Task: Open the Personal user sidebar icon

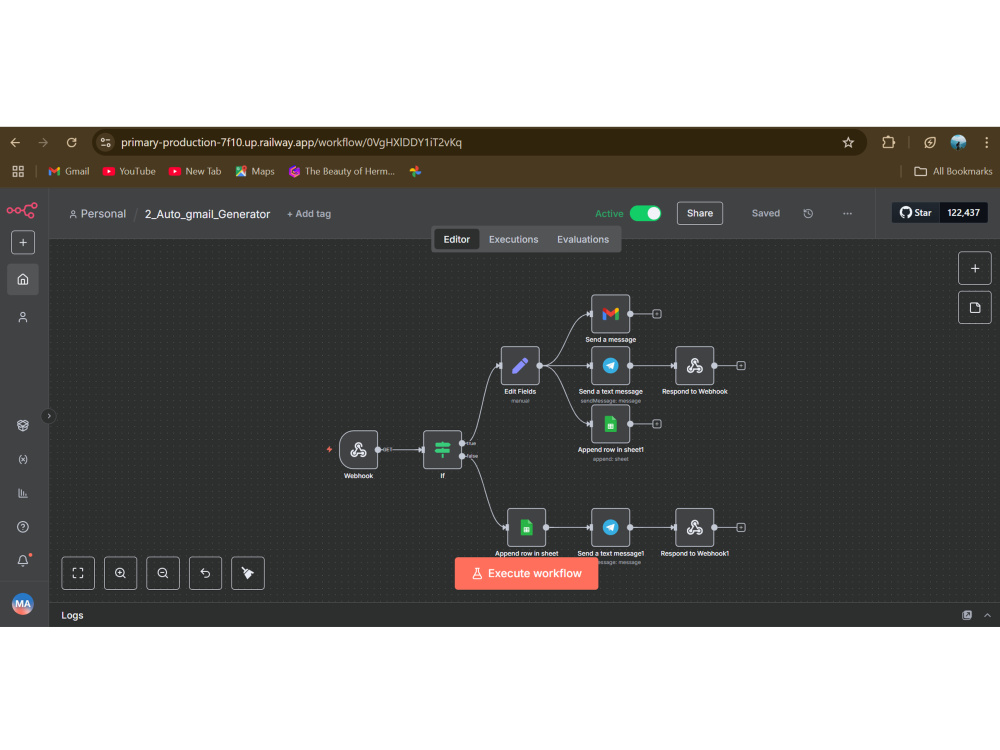Action: (23, 317)
